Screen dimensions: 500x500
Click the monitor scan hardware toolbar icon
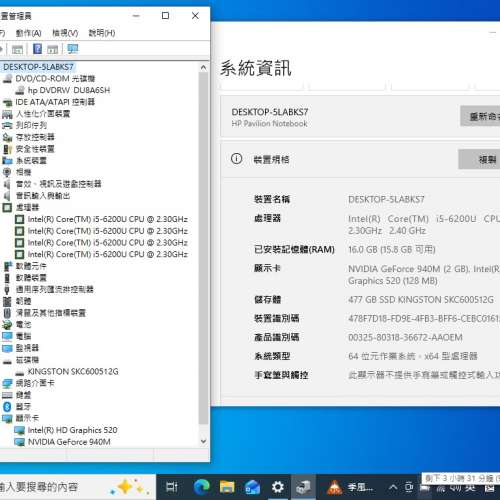point(72,49)
